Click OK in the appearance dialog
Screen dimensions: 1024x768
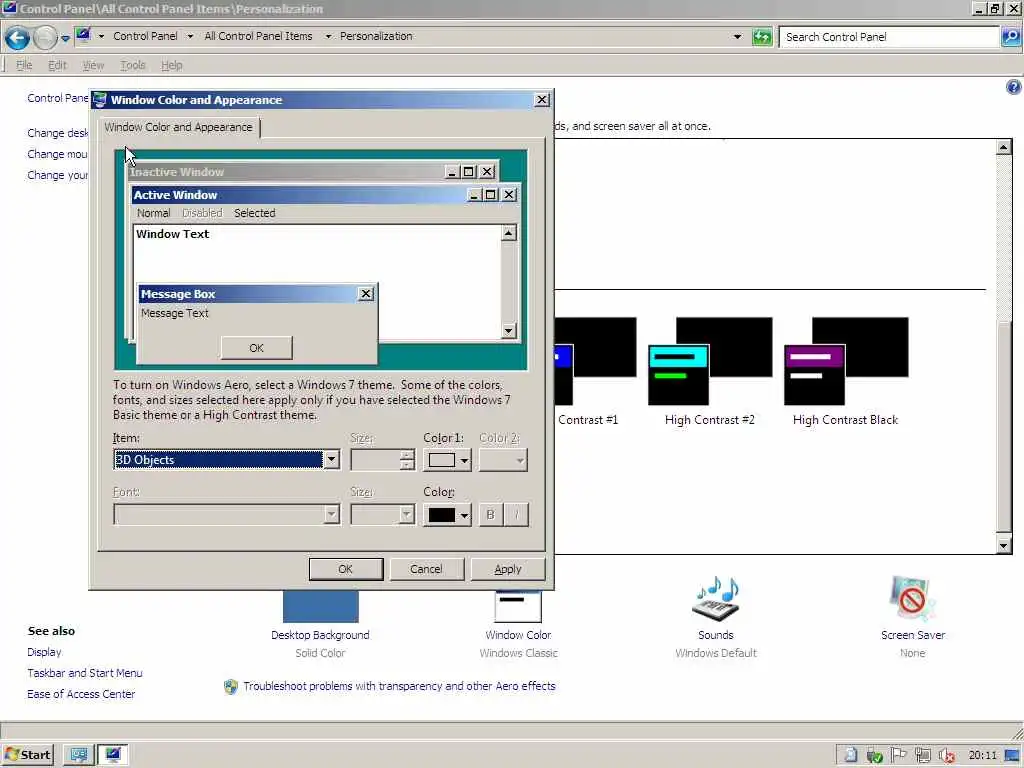coord(345,569)
